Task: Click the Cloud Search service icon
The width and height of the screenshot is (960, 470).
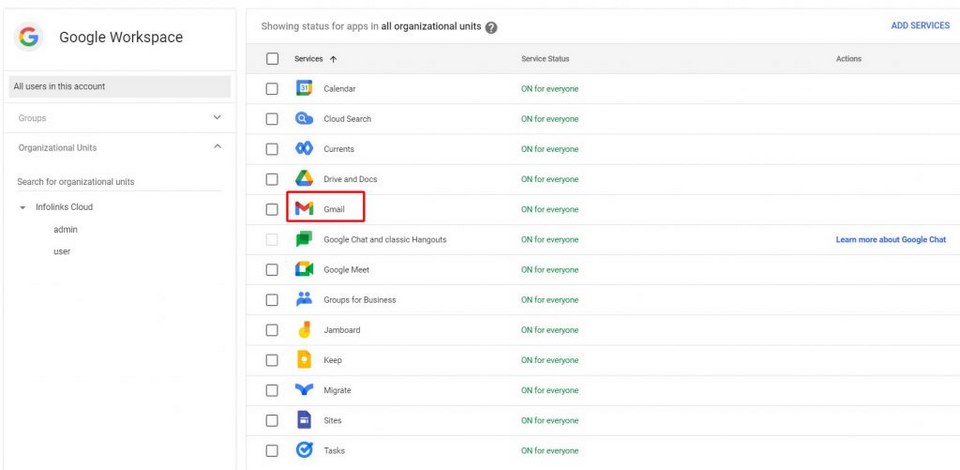Action: [x=304, y=119]
